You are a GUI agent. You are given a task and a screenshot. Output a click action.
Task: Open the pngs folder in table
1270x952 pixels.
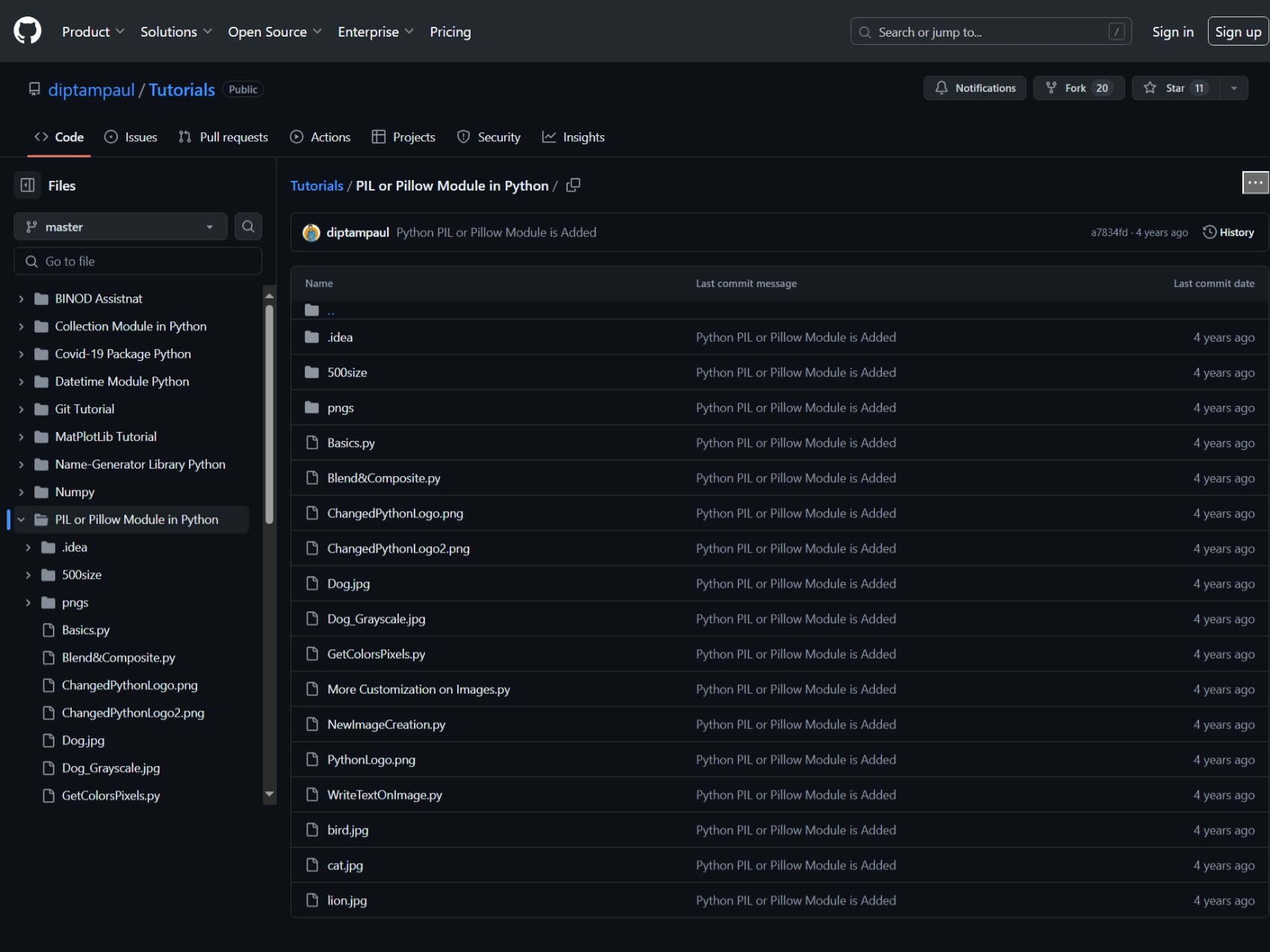tap(340, 408)
